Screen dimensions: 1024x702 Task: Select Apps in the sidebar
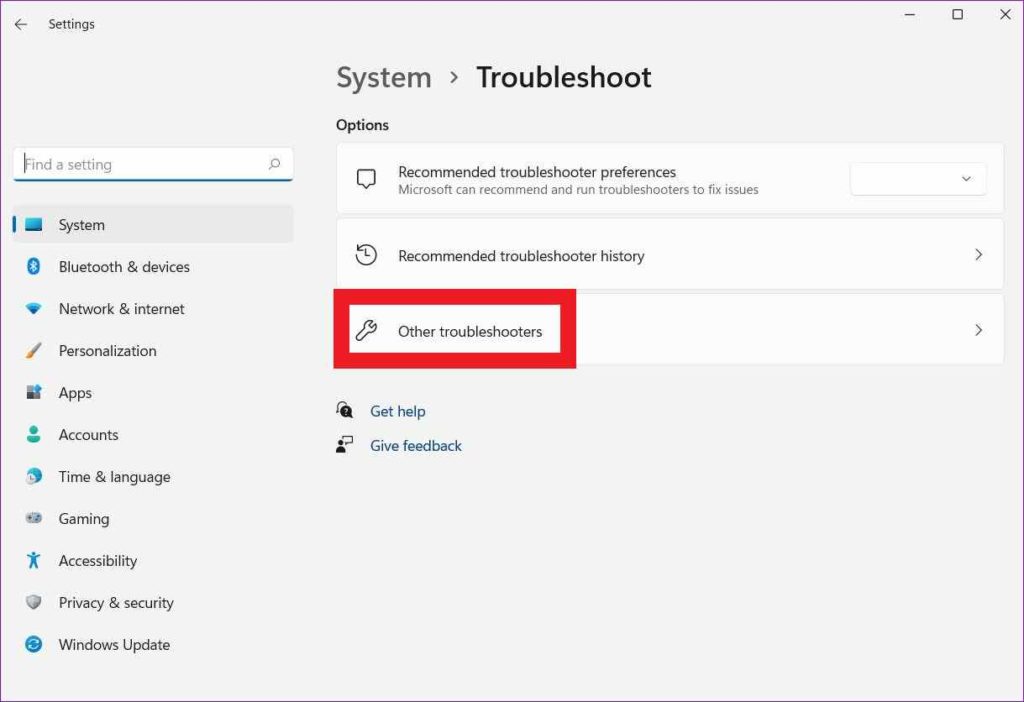point(153,392)
